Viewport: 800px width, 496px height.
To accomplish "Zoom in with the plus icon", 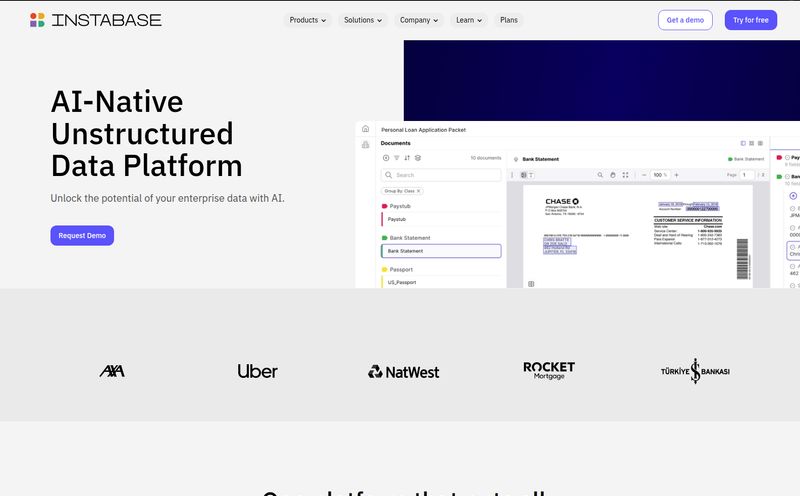I will [676, 175].
